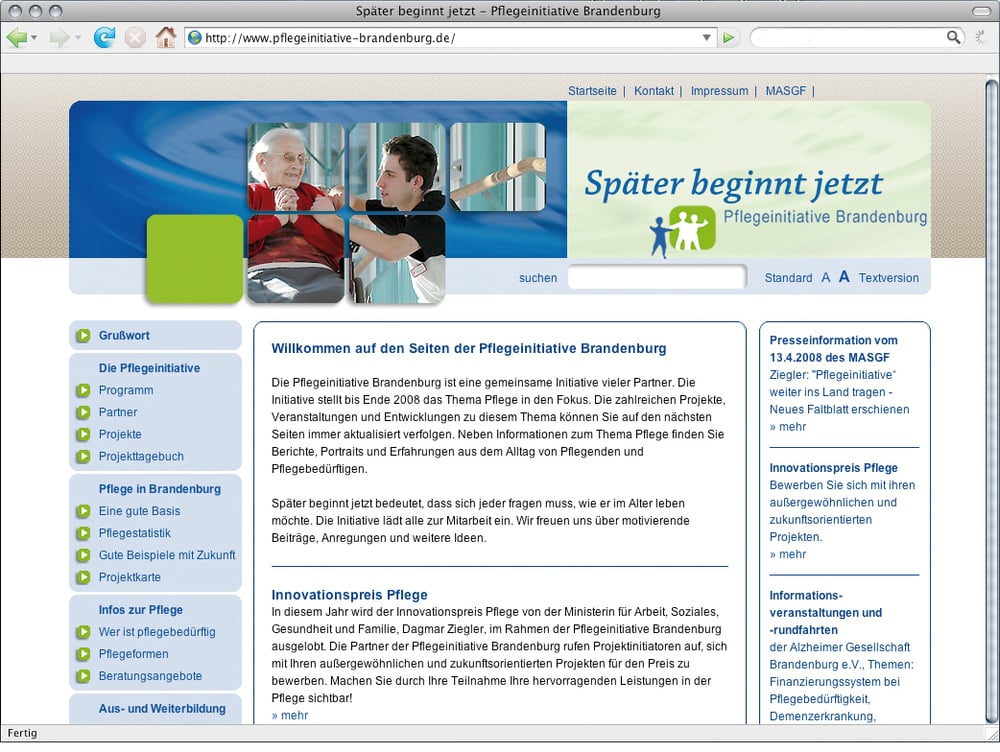Click the toolbar pill button in the title bar
The image size is (1000, 752).
coord(982,11)
